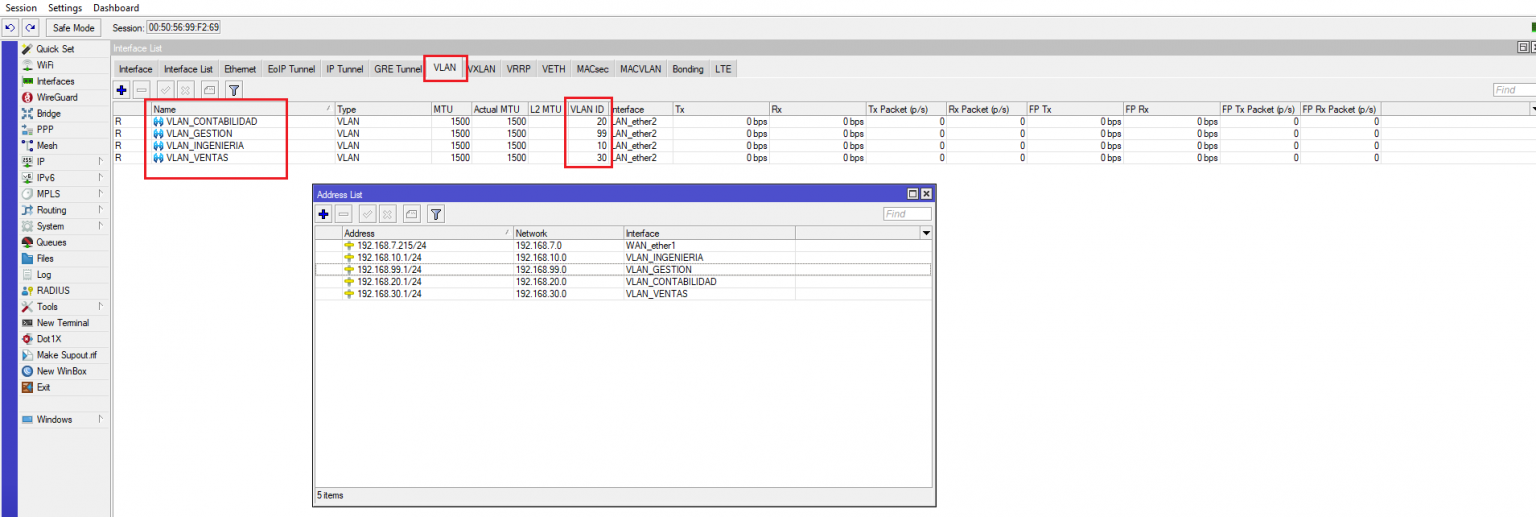Click disable (X) icon in Address List toolbar
This screenshot has width=1536, height=517.
387,214
